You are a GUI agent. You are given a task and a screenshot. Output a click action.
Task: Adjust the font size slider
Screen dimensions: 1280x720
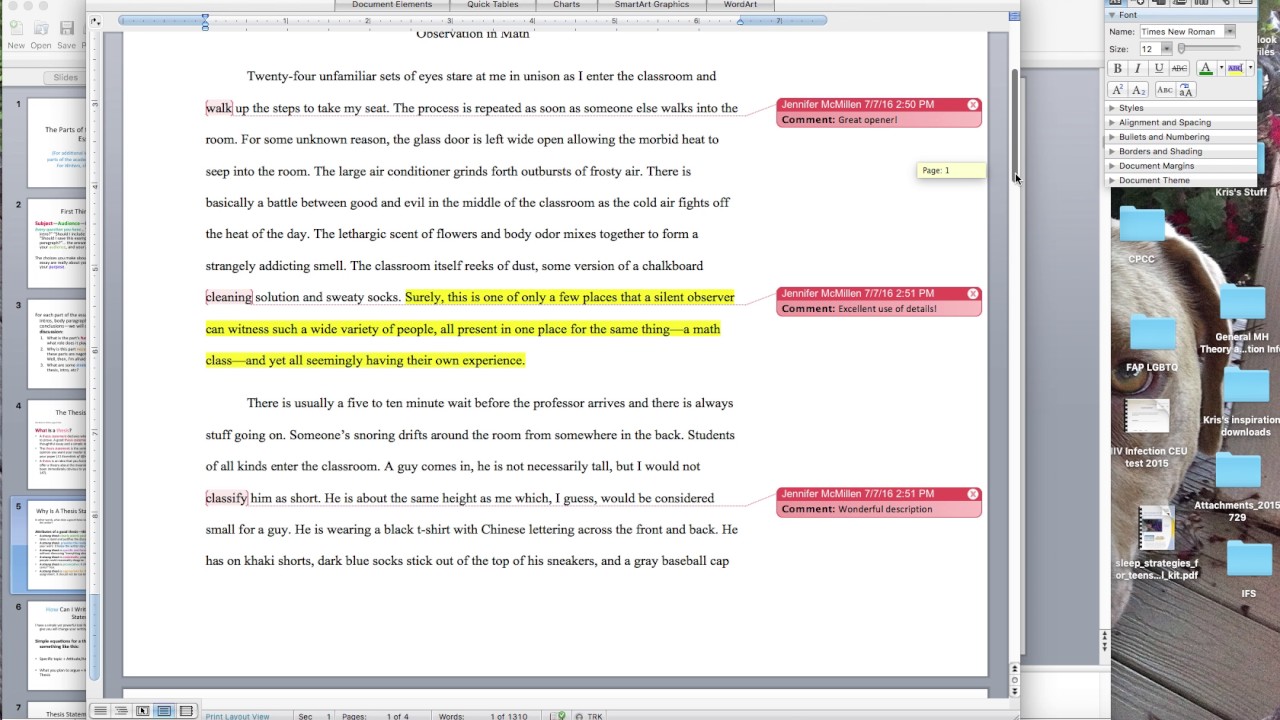[1181, 49]
